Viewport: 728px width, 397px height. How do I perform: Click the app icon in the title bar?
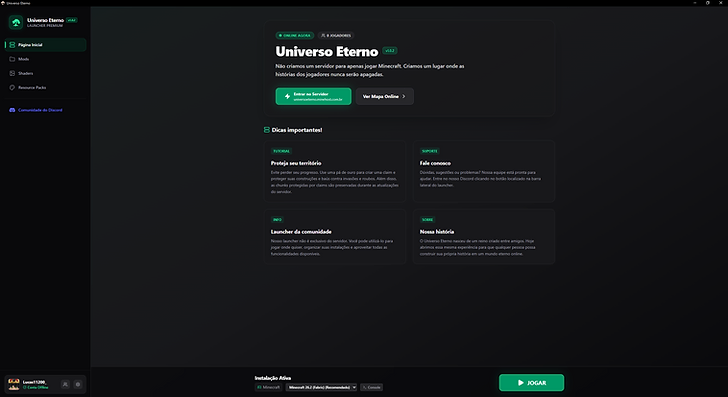pyautogui.click(x=3, y=3)
